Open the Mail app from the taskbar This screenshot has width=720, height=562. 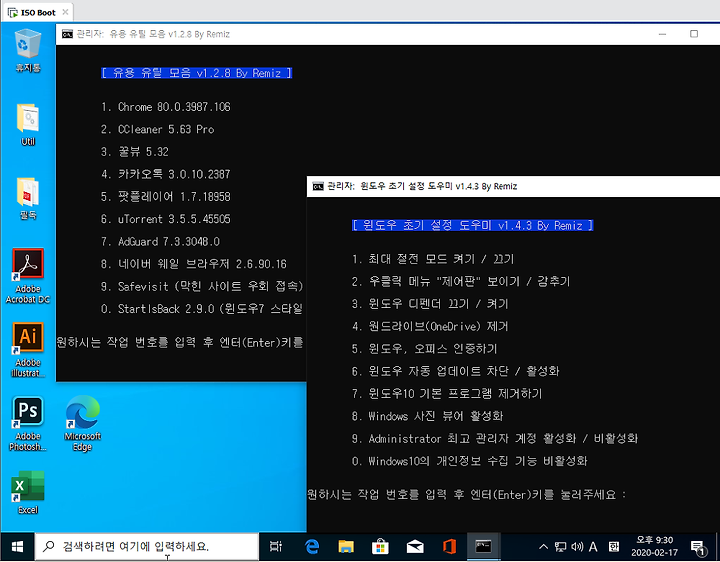coord(415,546)
